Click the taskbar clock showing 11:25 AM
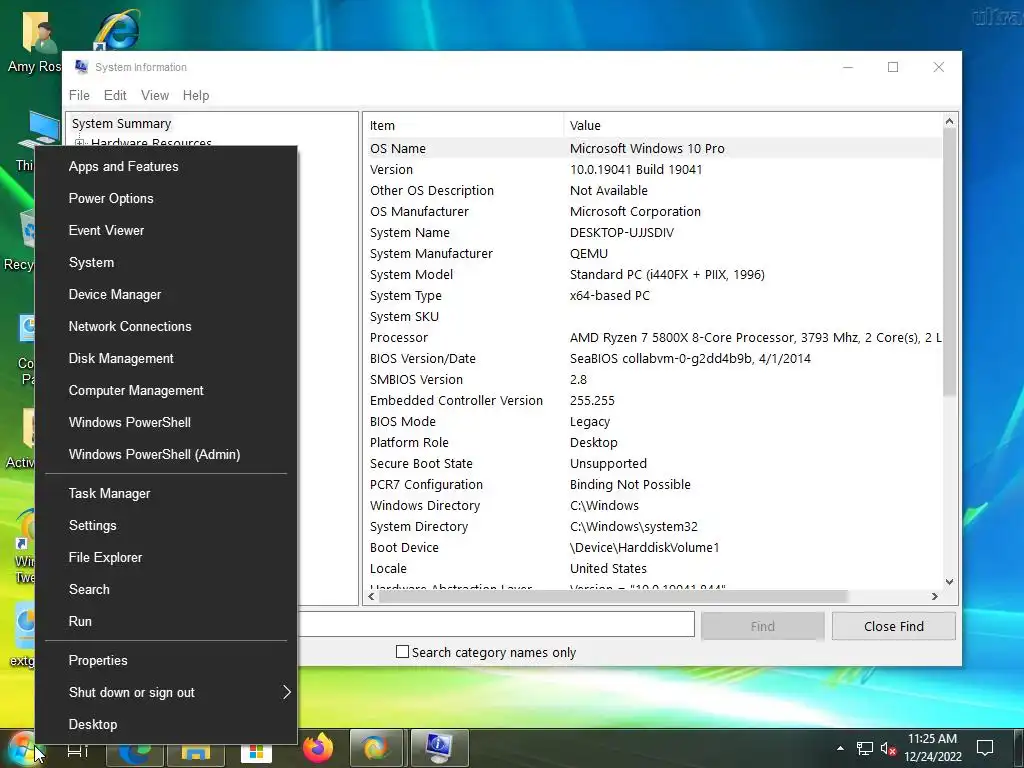Viewport: 1024px width, 768px height. coord(932,748)
